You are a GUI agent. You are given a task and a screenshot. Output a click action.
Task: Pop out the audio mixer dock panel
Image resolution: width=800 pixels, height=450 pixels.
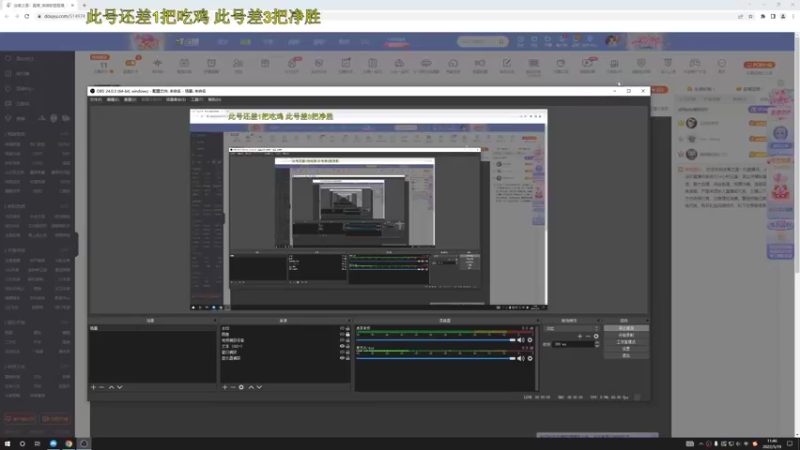pyautogui.click(x=537, y=320)
